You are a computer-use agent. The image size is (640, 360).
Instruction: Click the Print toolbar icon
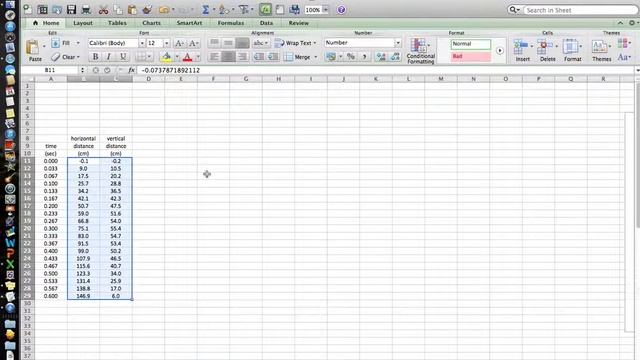[86, 9]
